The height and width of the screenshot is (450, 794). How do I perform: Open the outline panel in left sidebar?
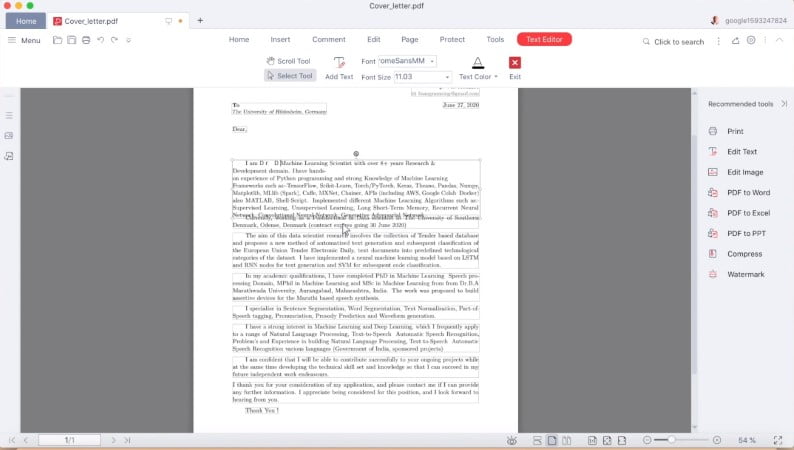point(9,115)
